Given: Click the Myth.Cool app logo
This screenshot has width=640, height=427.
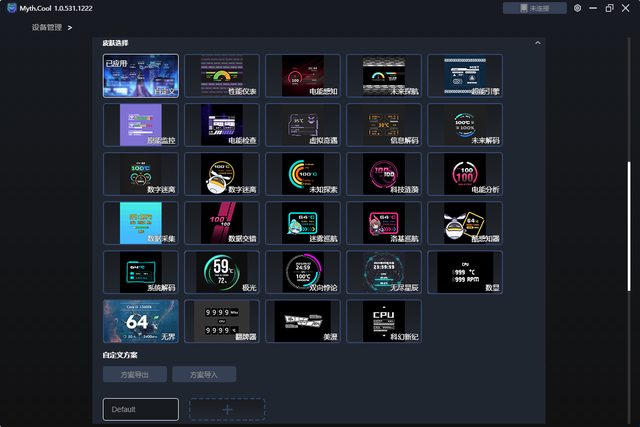Looking at the screenshot, I should tap(10, 8).
